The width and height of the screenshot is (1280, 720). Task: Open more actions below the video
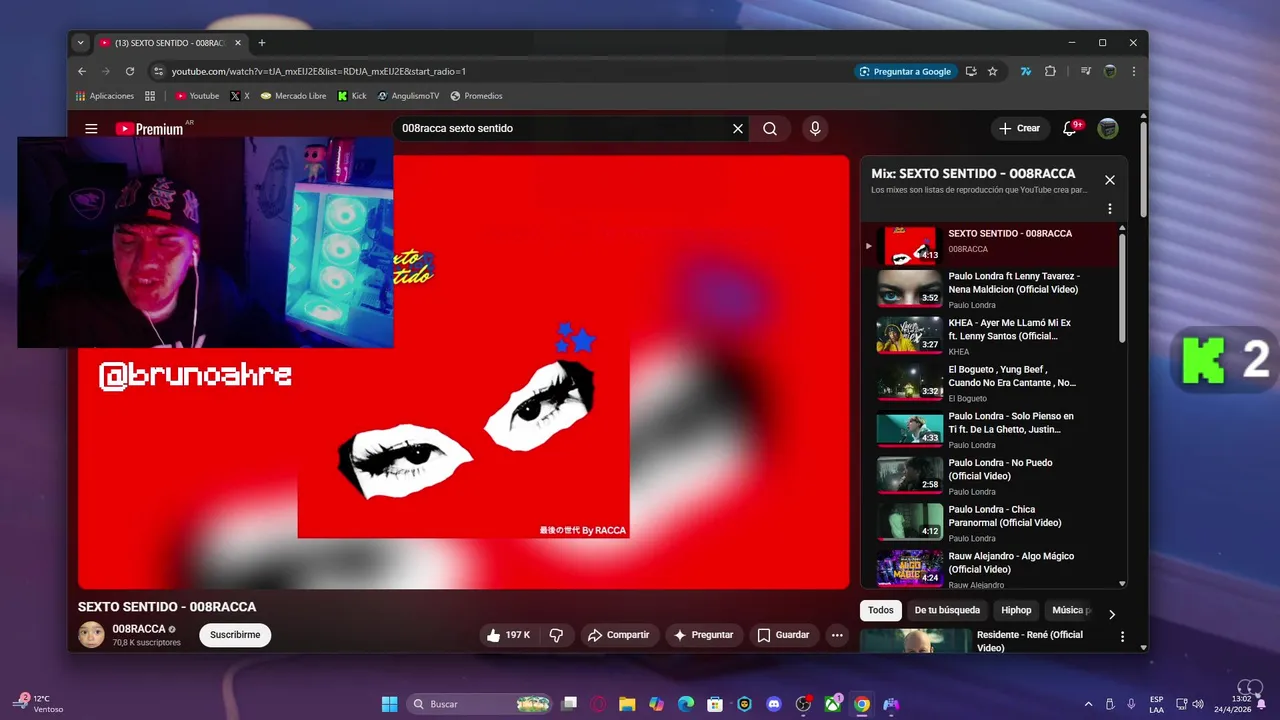point(837,635)
